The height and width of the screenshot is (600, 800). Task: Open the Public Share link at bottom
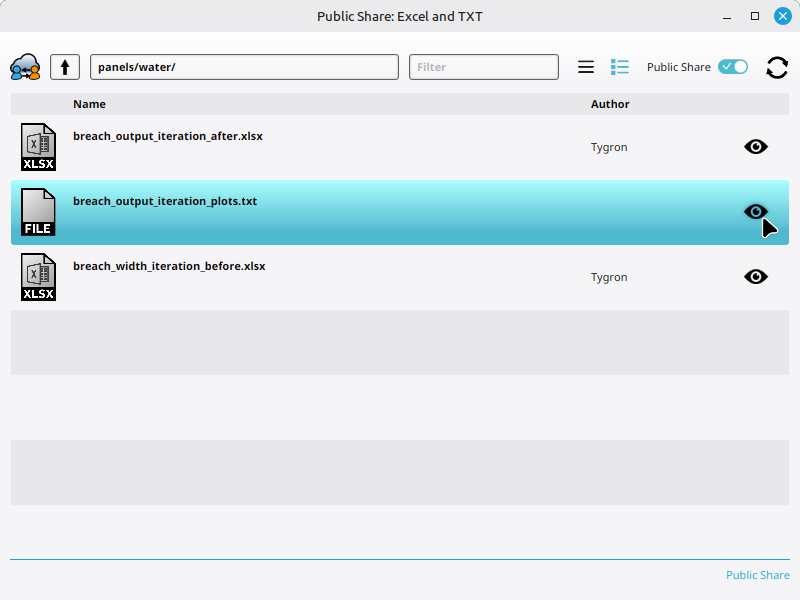click(x=757, y=575)
